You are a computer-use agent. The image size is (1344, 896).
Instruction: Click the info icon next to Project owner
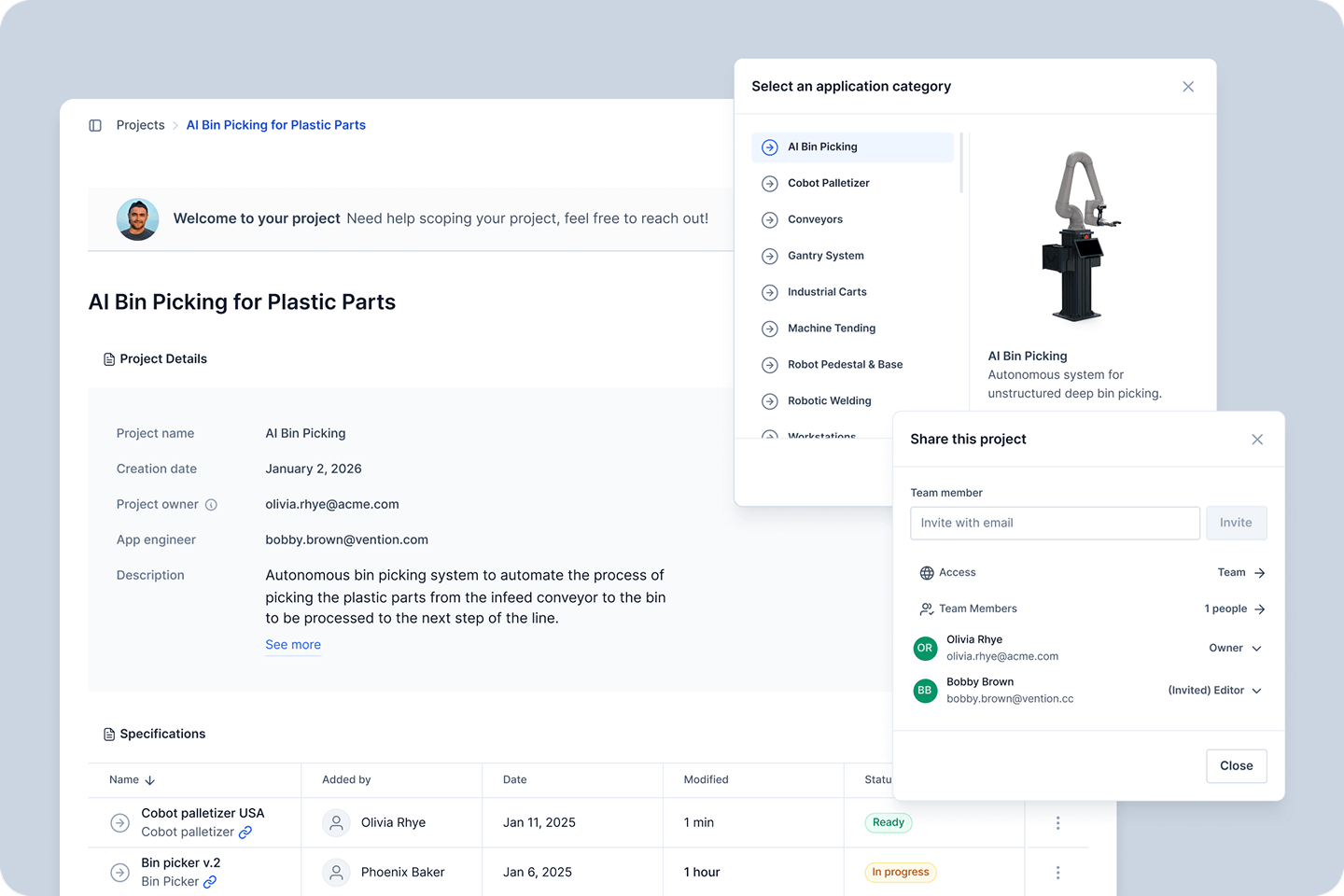[211, 505]
